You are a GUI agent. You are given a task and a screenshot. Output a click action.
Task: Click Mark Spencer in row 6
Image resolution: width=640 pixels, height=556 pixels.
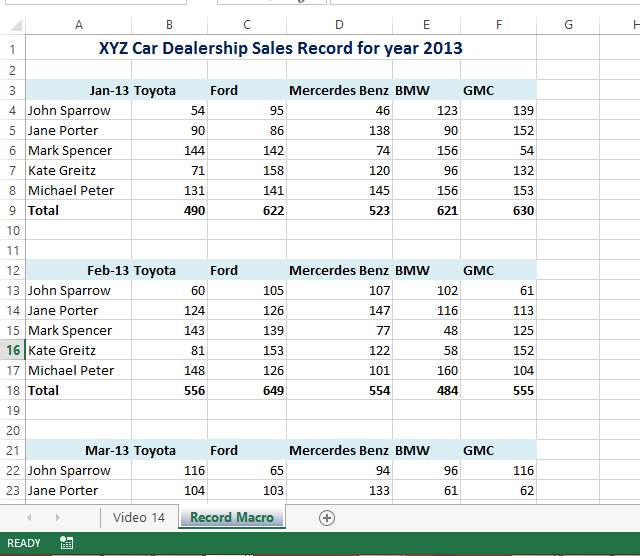click(79, 150)
